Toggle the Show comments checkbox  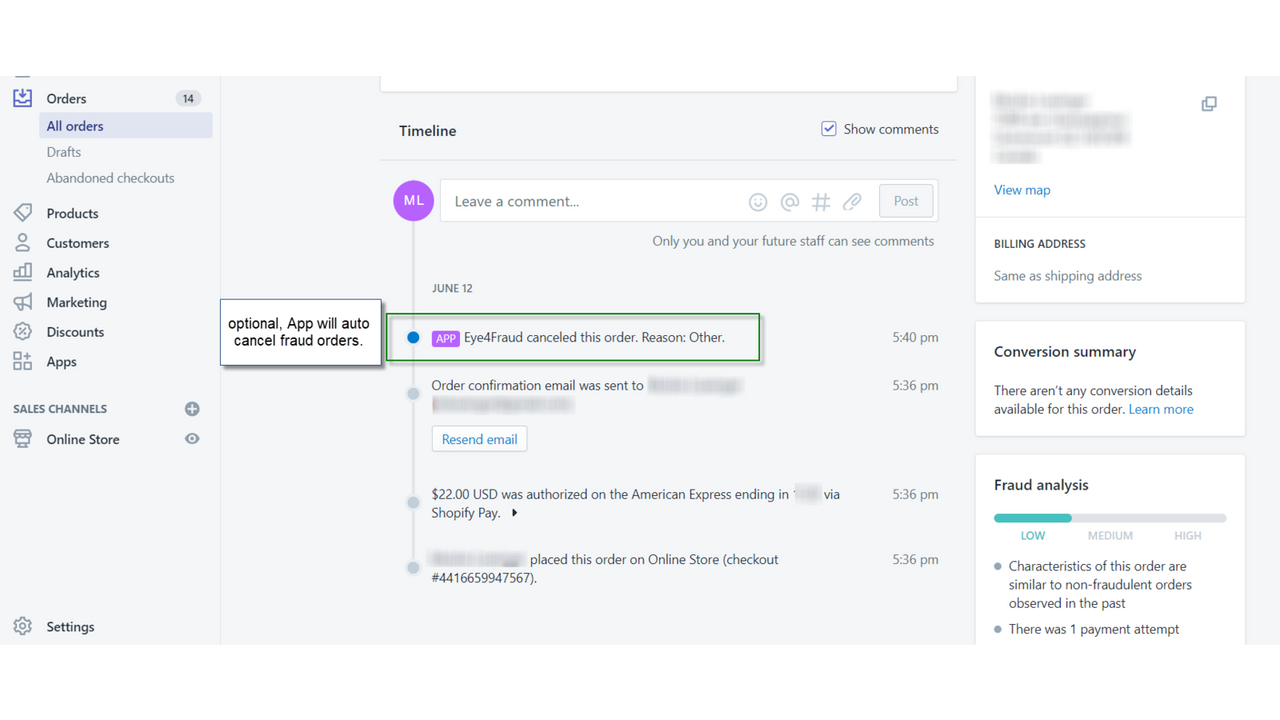(x=829, y=129)
